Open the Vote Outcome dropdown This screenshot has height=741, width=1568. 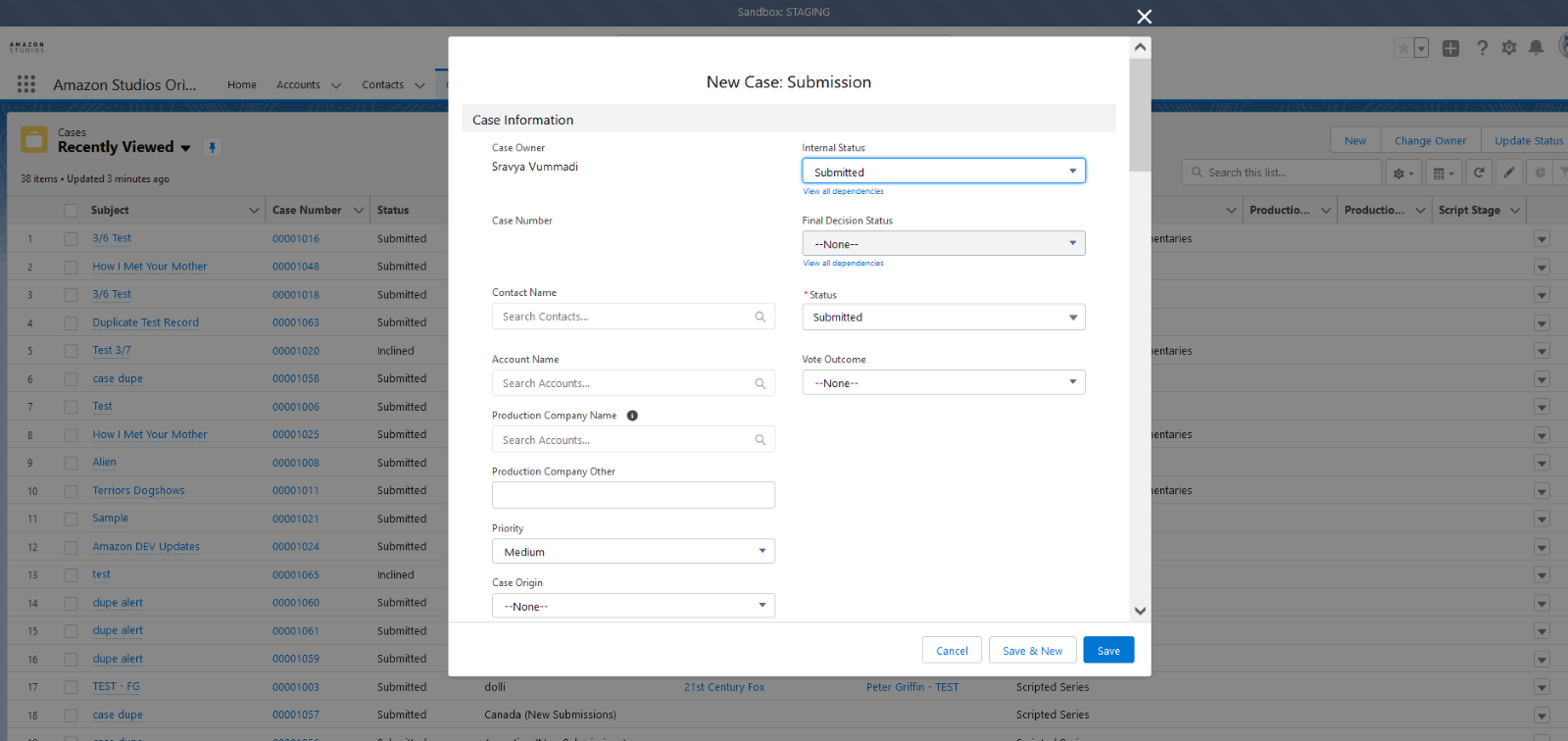pyautogui.click(x=944, y=382)
